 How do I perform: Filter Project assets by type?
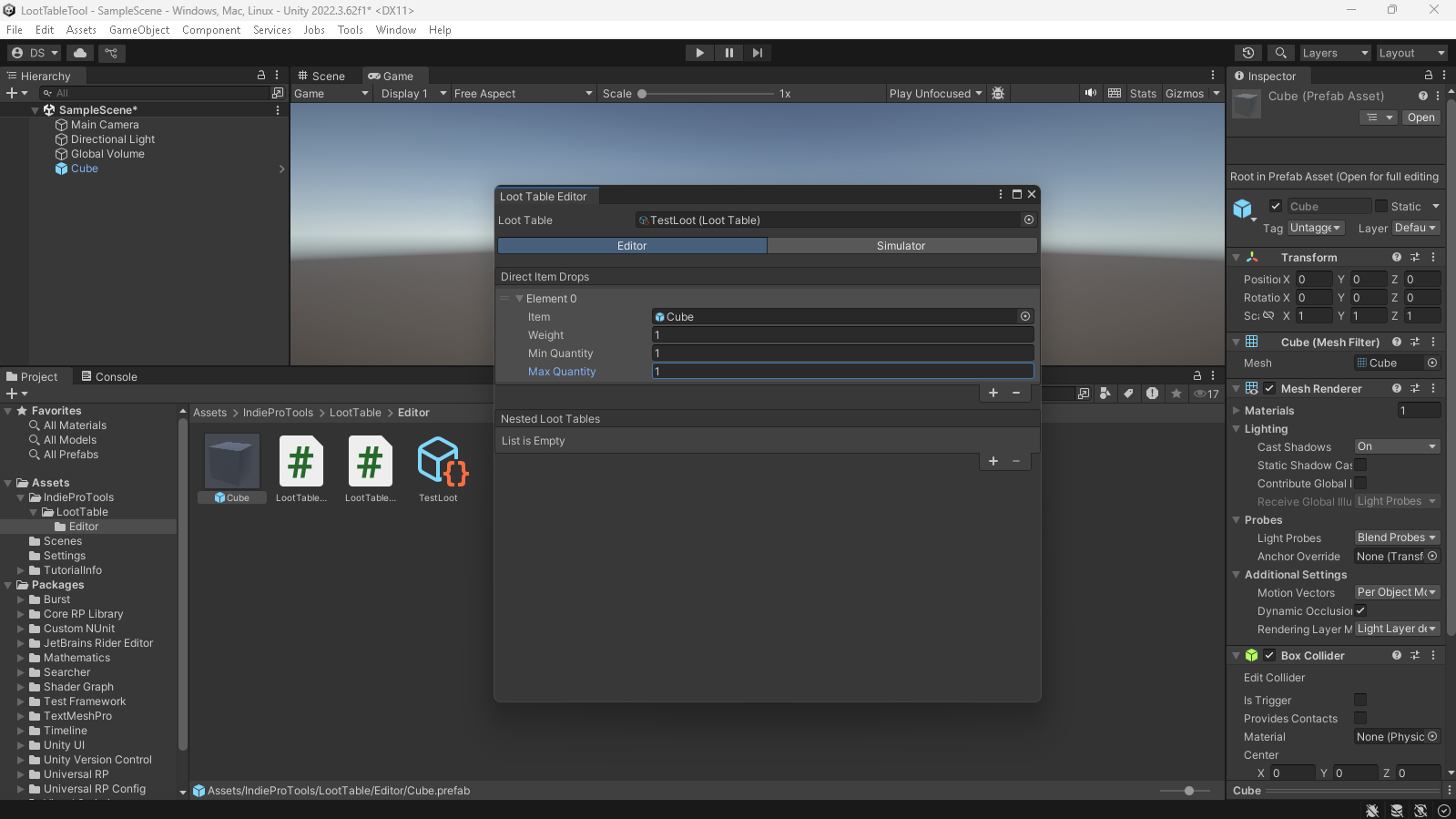[1105, 394]
